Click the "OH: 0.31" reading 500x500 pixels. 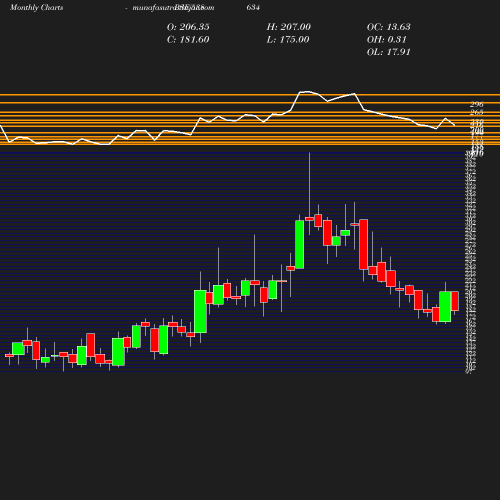tap(387, 40)
